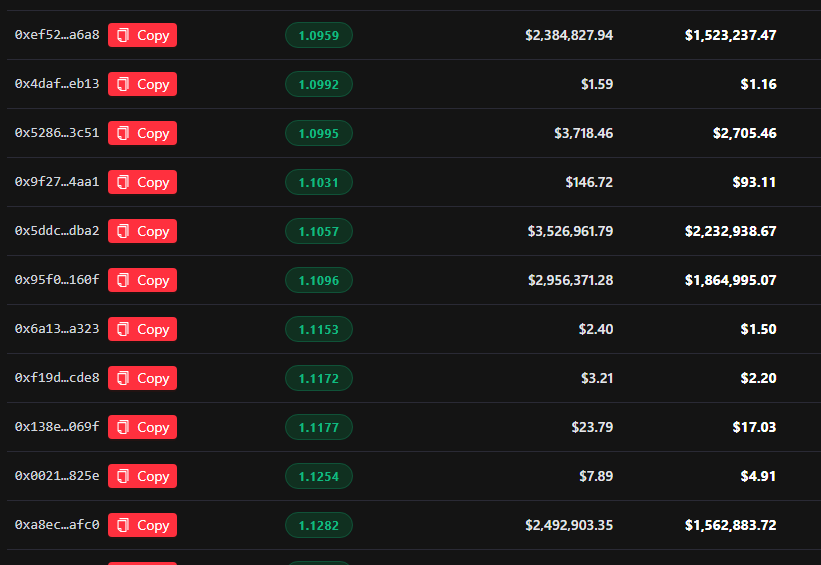Click the $1,864,995.07 amount
This screenshot has height=565, width=821.
[730, 280]
